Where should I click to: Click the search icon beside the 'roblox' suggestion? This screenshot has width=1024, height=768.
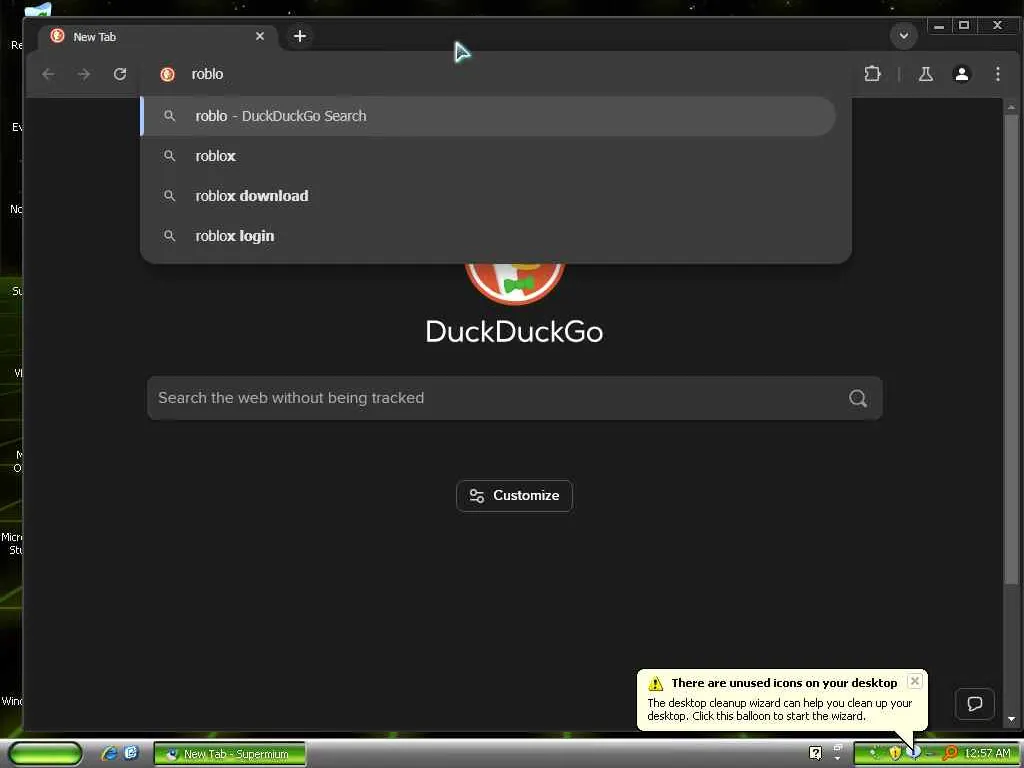tap(169, 156)
